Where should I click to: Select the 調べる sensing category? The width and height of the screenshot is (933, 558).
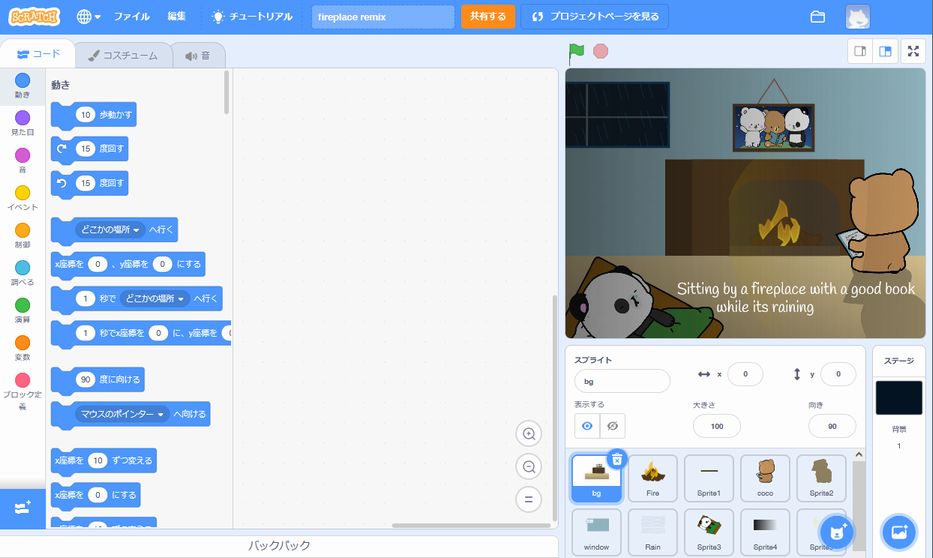23,273
